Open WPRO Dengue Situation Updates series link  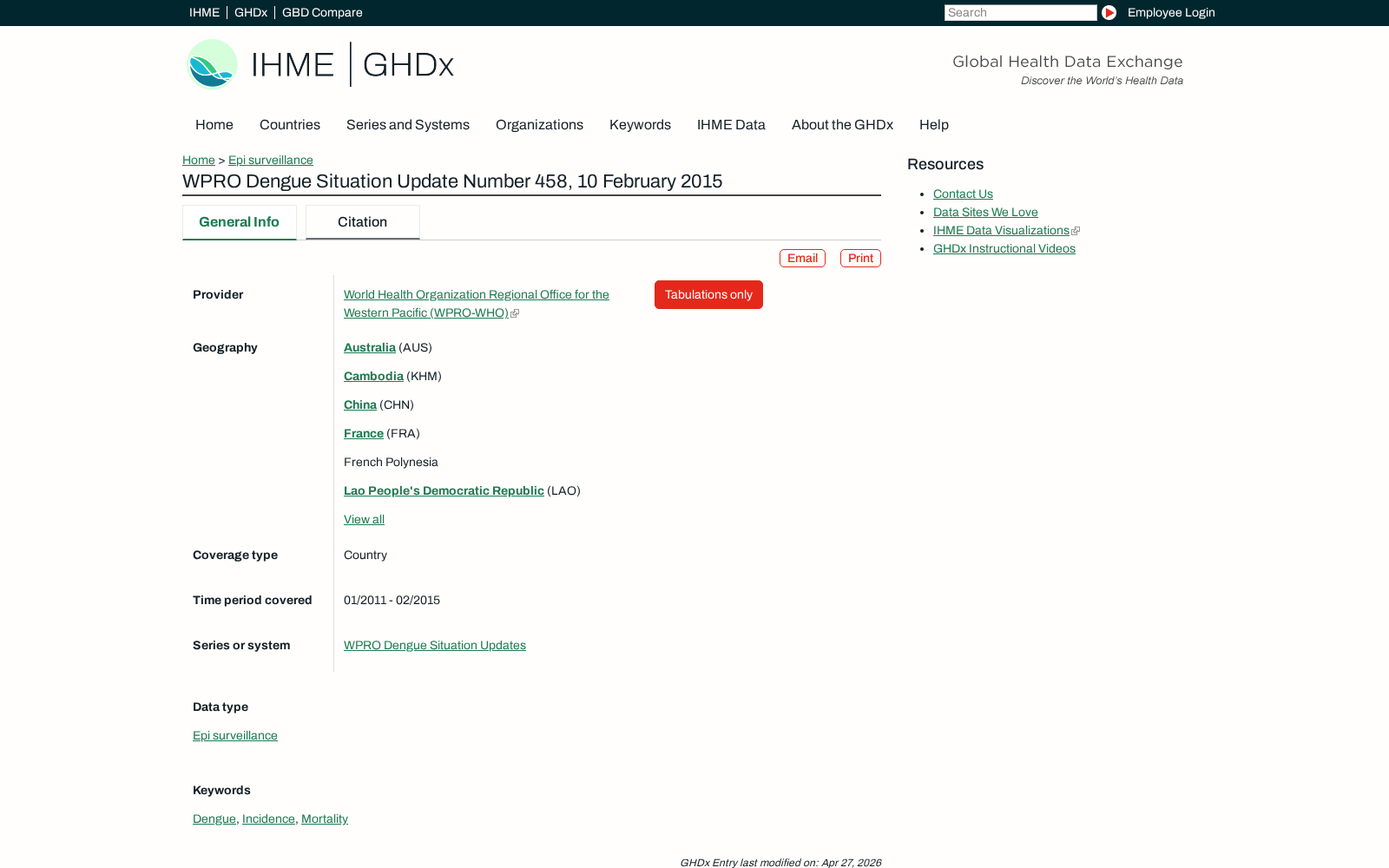(435, 645)
